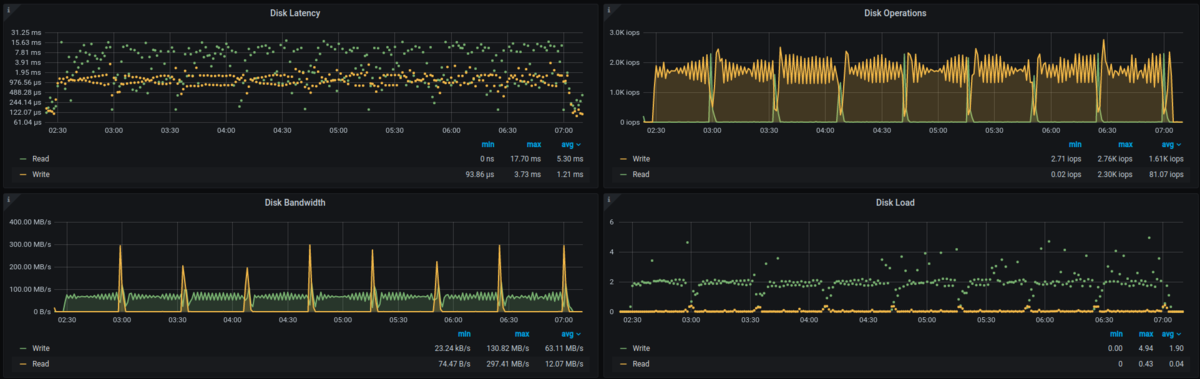The image size is (1200, 379).
Task: Pick color for Write in Disk Bandwidth legend
Action: click(22, 348)
